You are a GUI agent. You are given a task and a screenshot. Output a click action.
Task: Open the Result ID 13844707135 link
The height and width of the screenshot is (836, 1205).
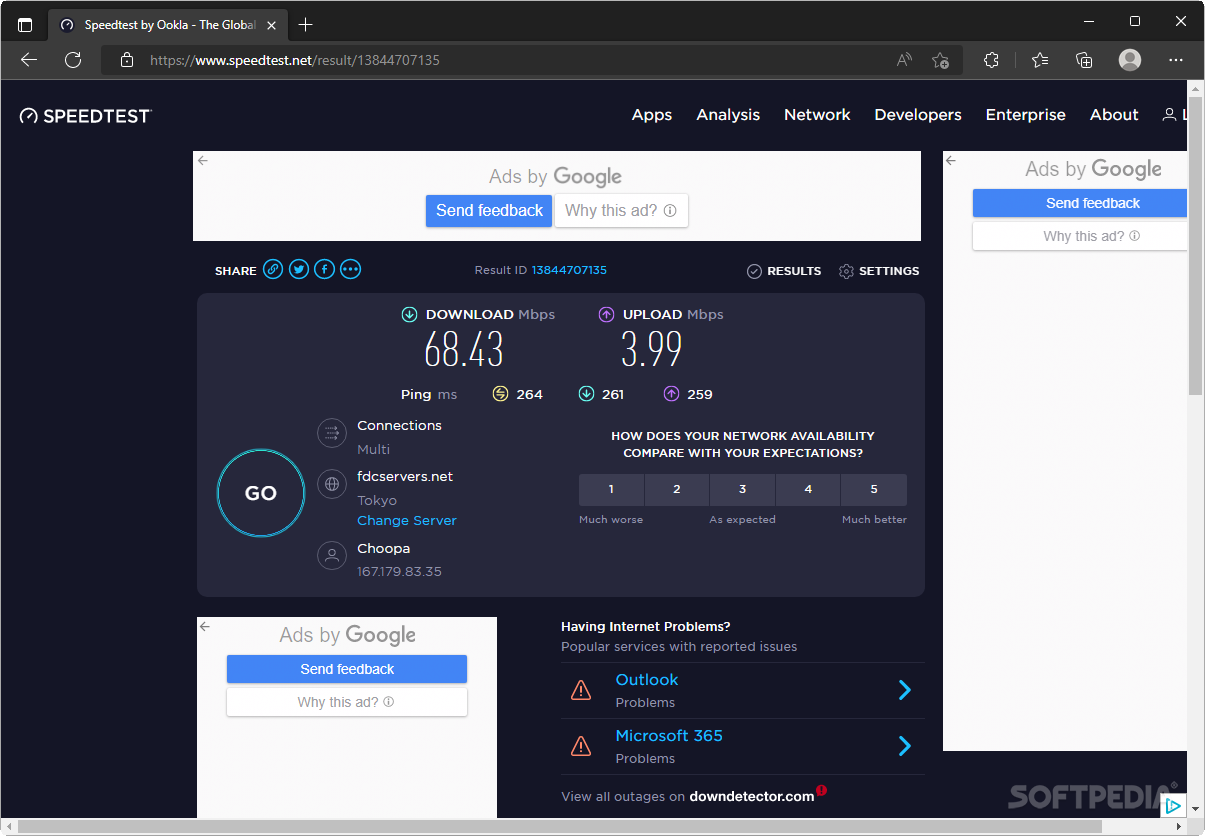(569, 270)
